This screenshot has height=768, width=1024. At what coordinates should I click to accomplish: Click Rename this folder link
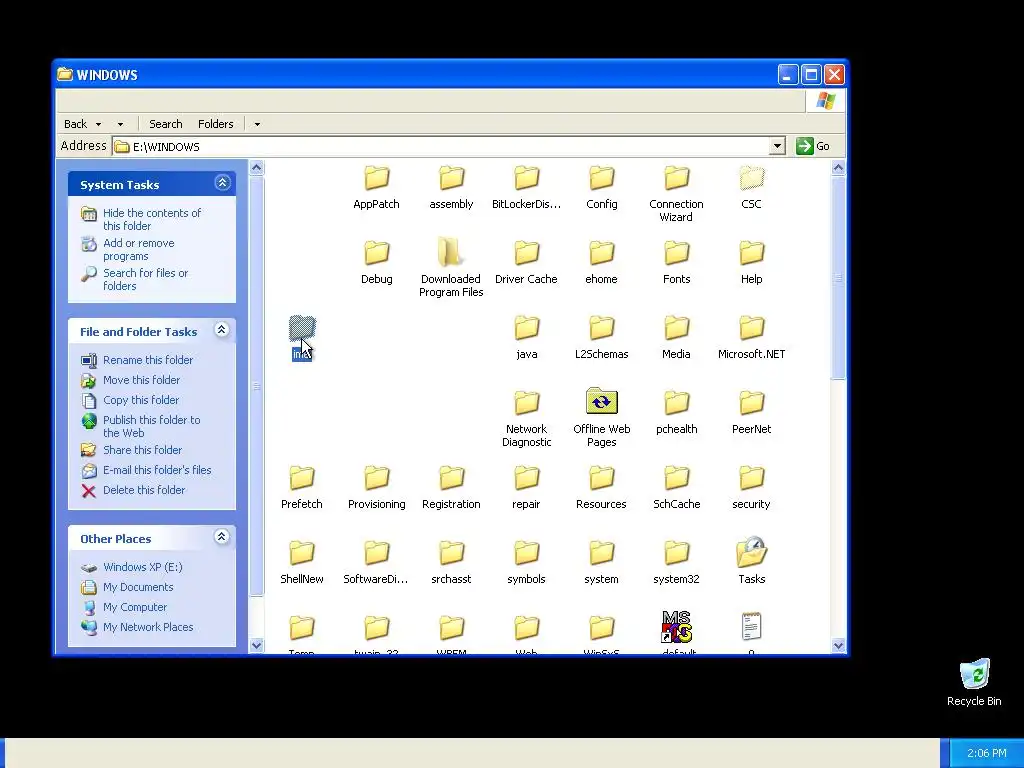(148, 360)
